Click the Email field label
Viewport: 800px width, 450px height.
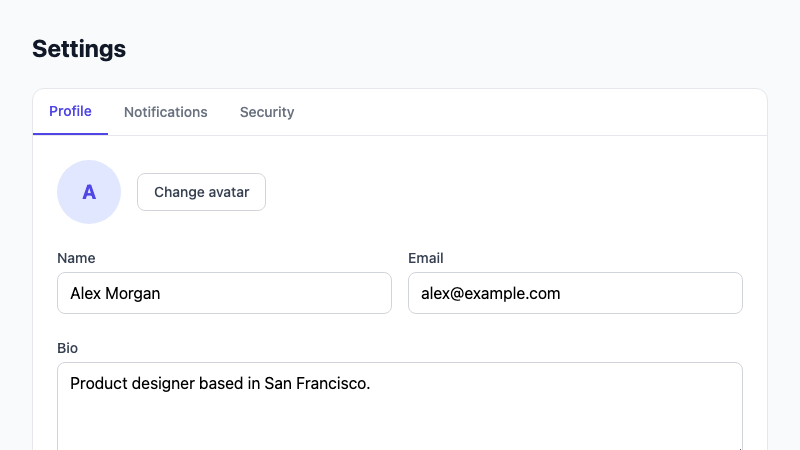pos(426,258)
